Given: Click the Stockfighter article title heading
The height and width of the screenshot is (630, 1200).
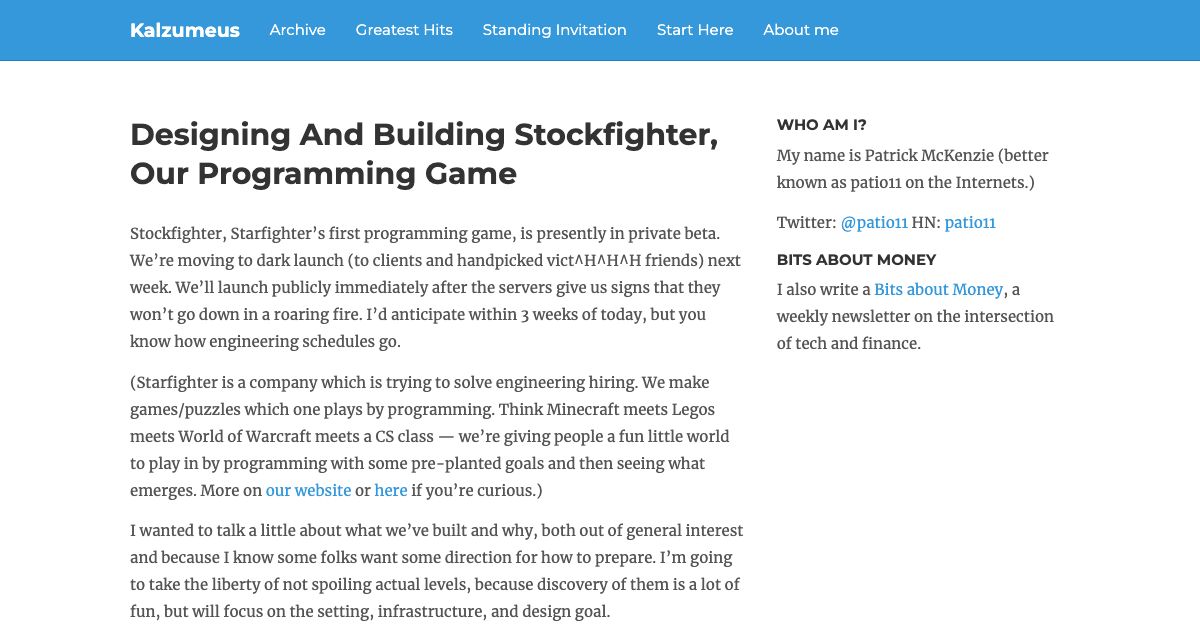Looking at the screenshot, I should 424,153.
